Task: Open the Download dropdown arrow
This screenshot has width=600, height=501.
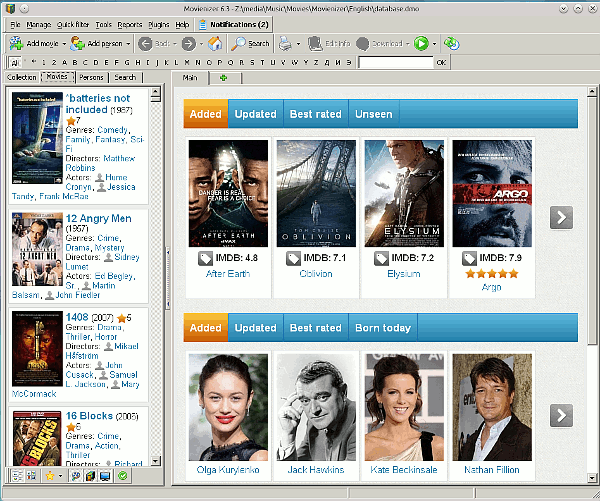Action: pos(408,44)
